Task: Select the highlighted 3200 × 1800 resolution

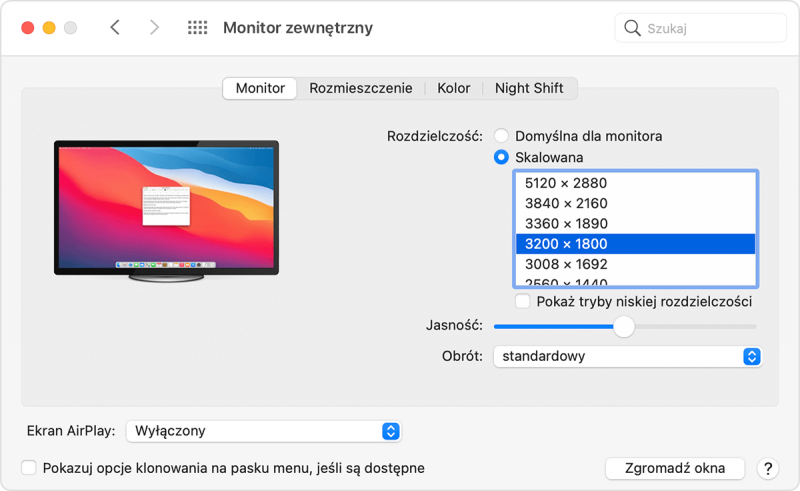Action: click(x=635, y=244)
